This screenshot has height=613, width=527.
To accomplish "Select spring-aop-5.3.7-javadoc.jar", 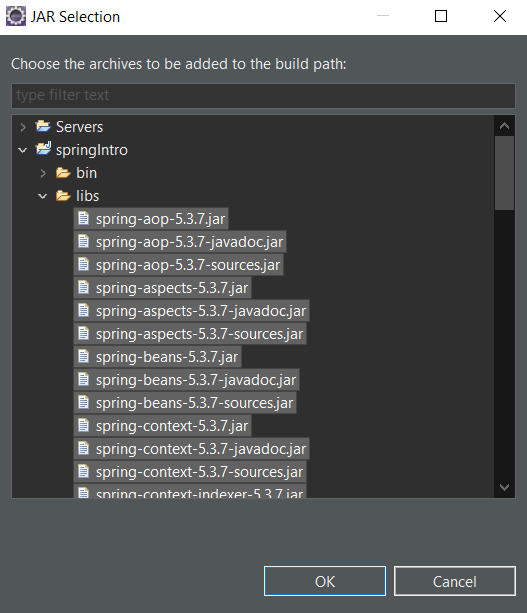I will (180, 242).
